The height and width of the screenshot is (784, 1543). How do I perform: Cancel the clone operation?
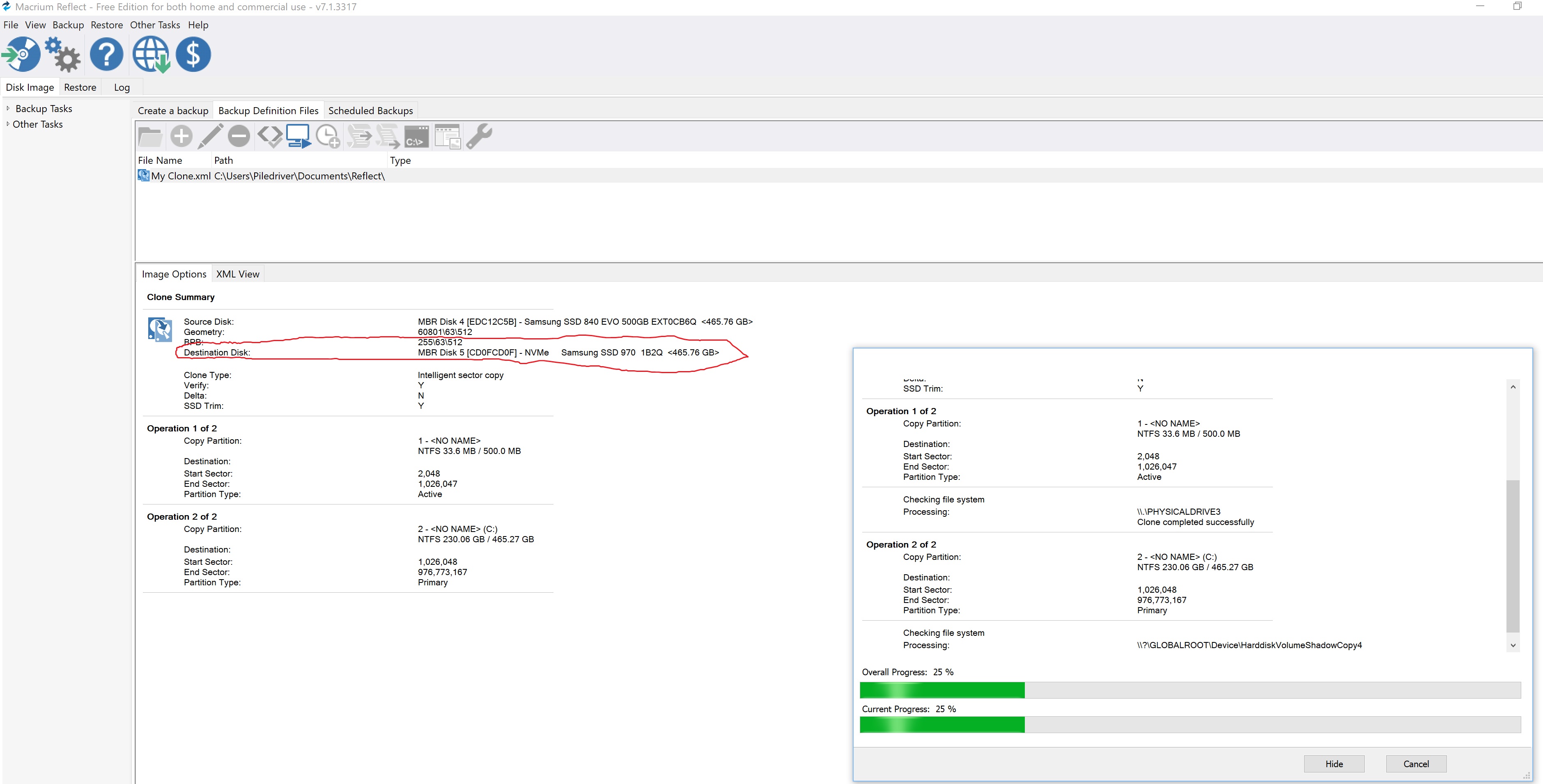click(1416, 763)
